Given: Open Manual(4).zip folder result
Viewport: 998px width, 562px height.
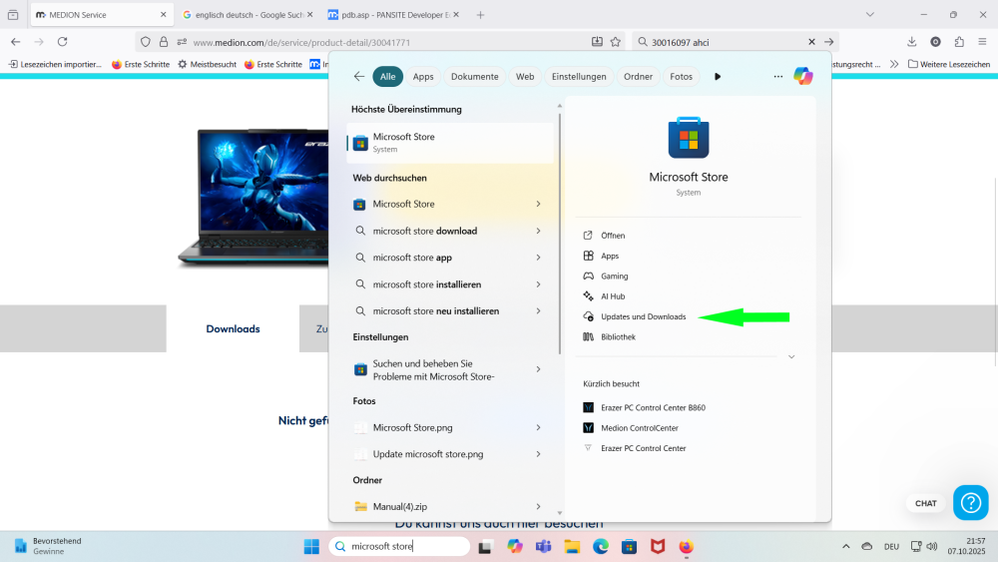Looking at the screenshot, I should 400,507.
